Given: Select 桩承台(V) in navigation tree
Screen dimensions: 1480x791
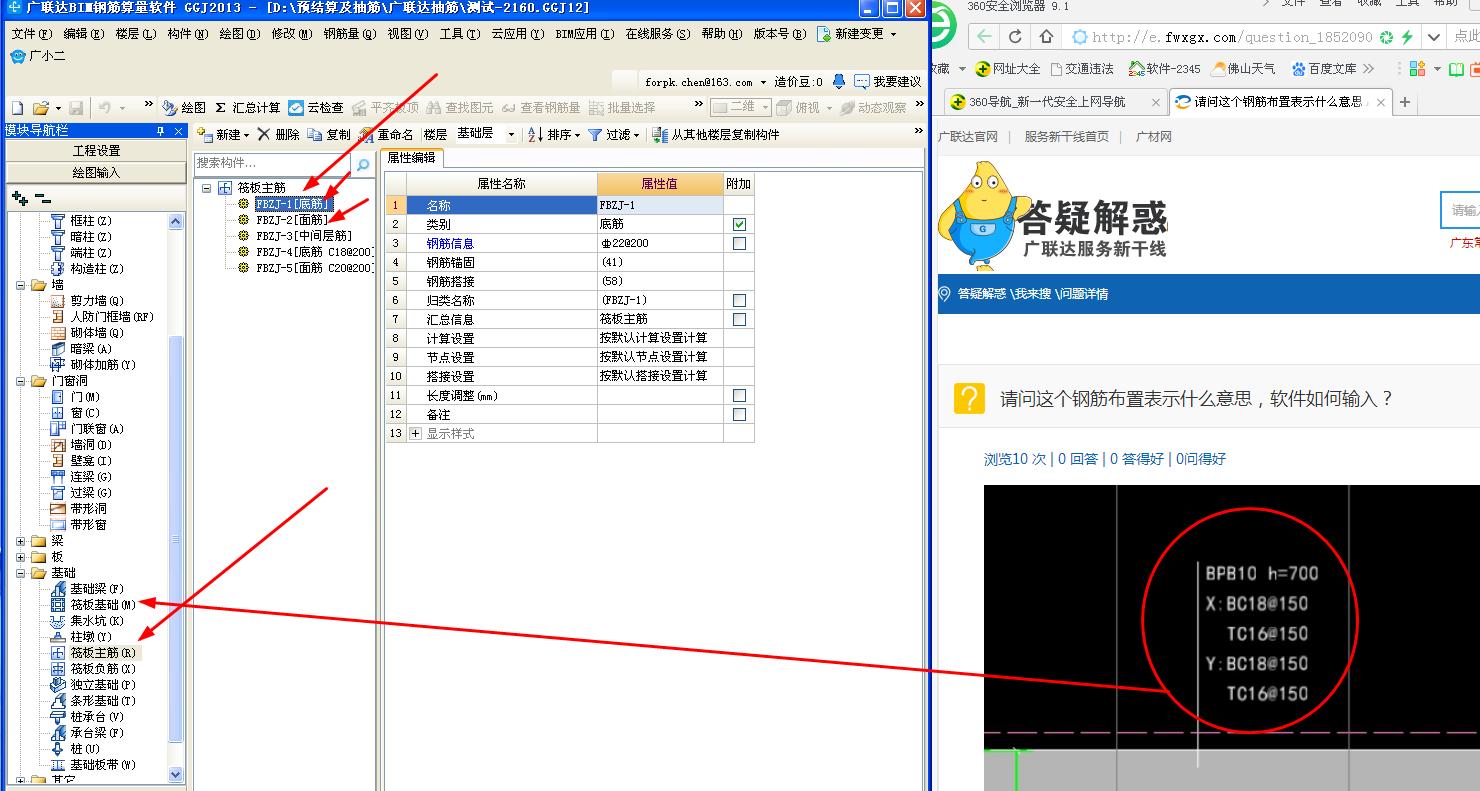Looking at the screenshot, I should click(x=88, y=717).
